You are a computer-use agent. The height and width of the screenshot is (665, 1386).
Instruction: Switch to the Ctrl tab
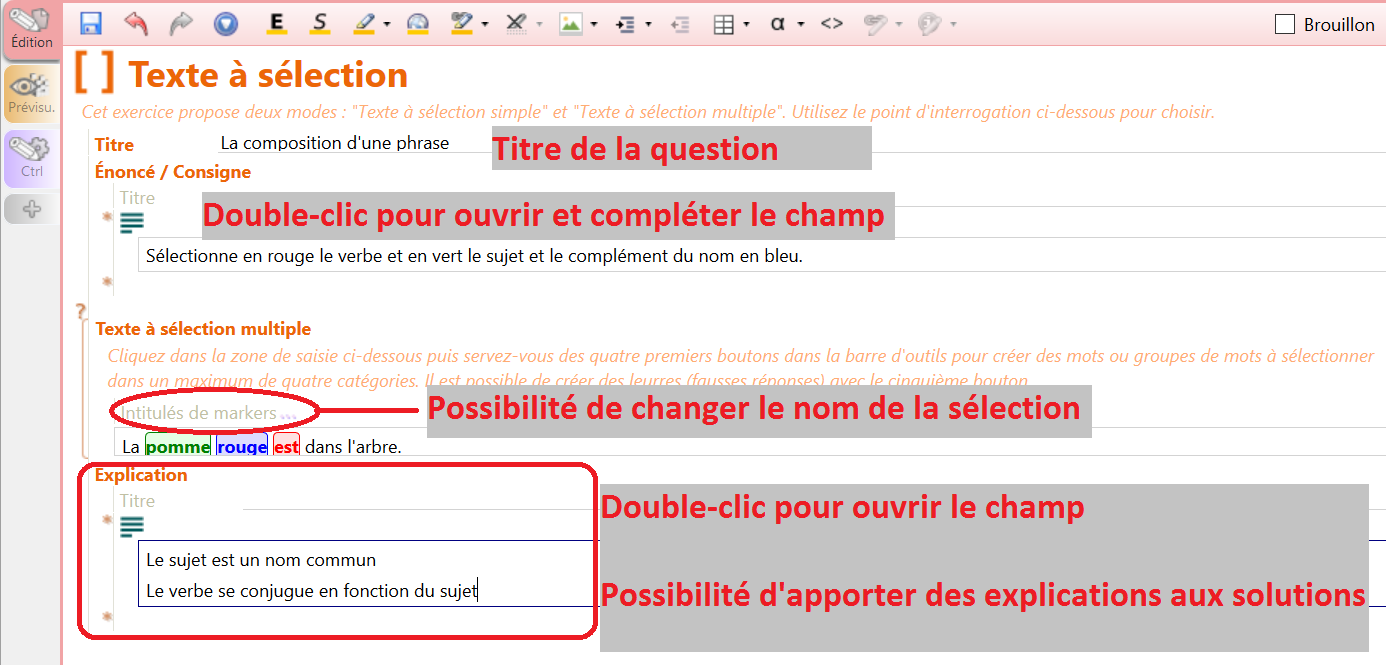pyautogui.click(x=32, y=159)
